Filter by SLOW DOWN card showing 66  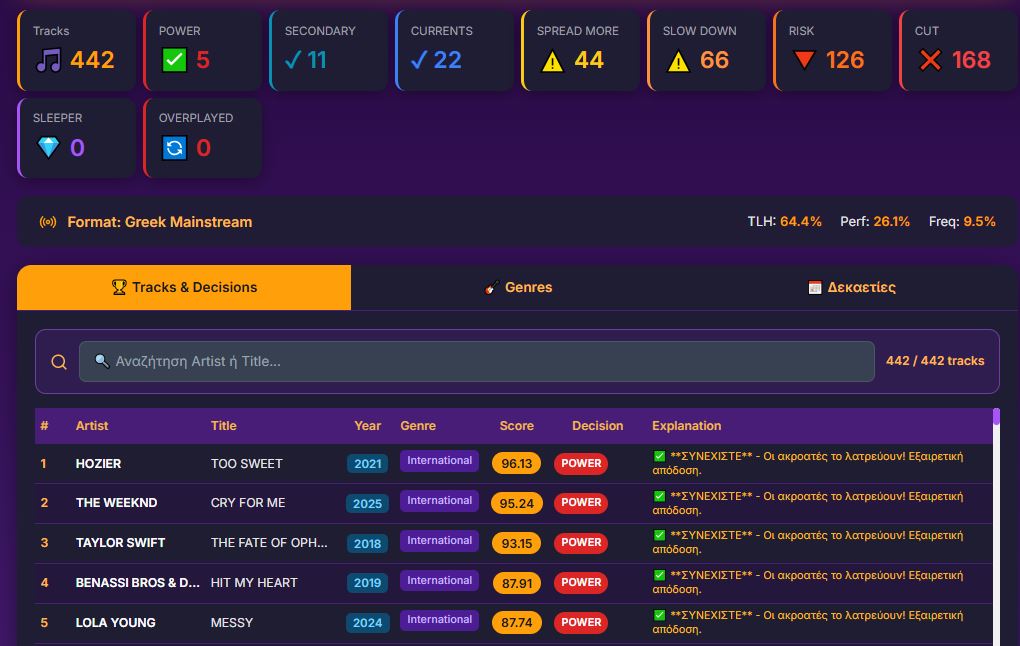[707, 50]
